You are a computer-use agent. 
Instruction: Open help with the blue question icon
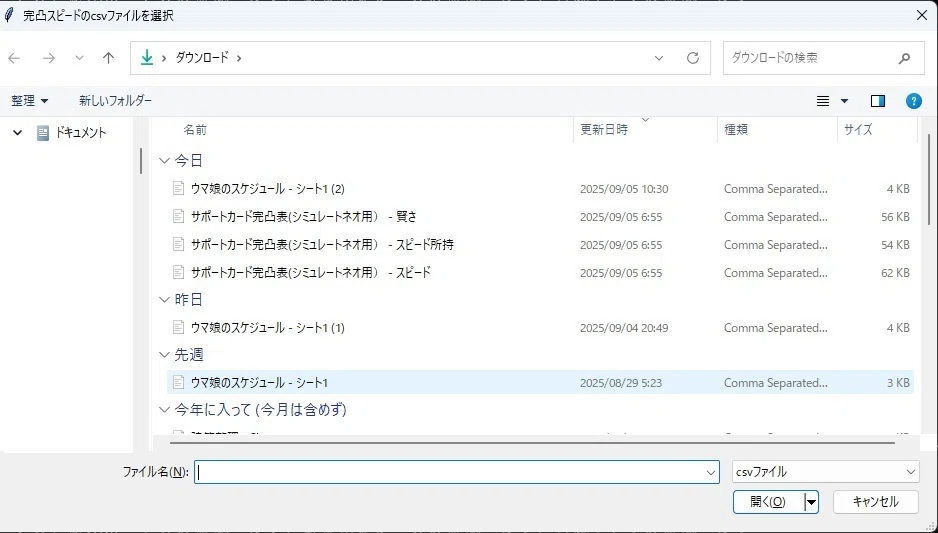tap(913, 101)
